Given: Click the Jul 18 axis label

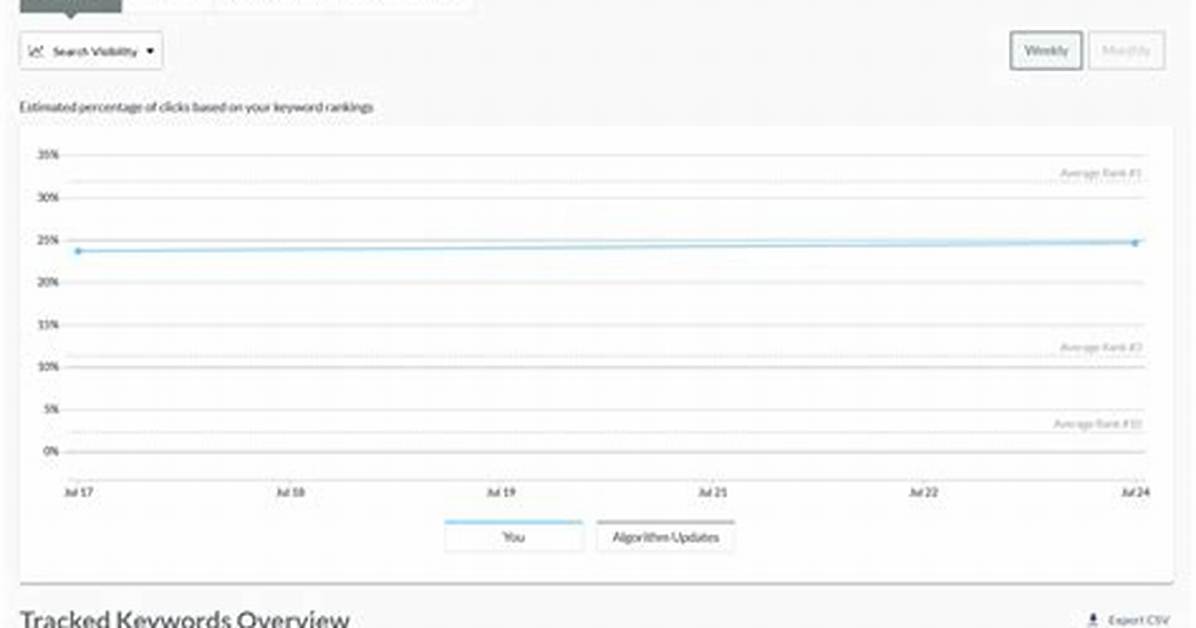Looking at the screenshot, I should tap(290, 492).
